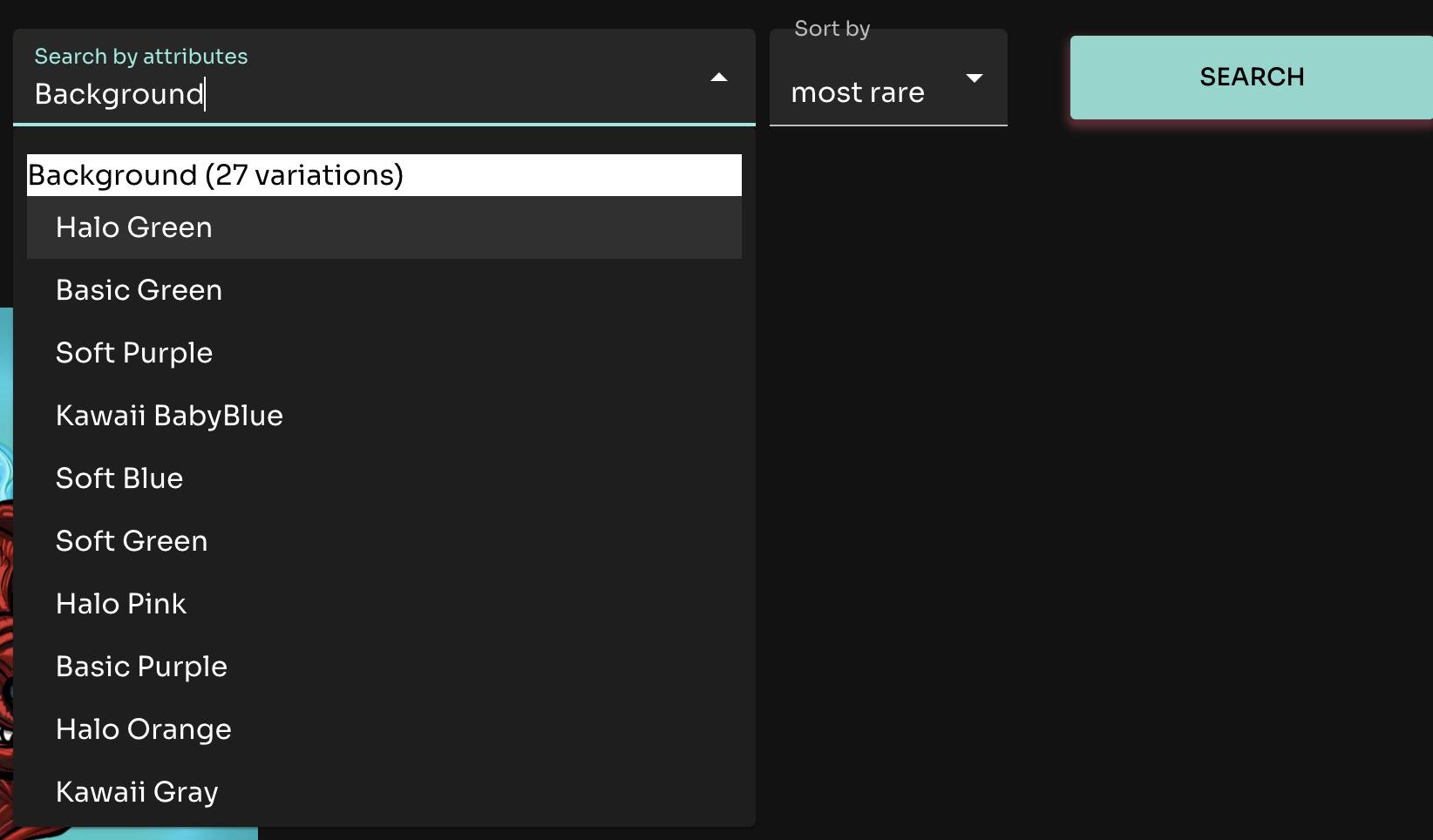Viewport: 1433px width, 840px height.
Task: Choose Kawaii BabyBlue in the attribute list
Action: tap(169, 416)
